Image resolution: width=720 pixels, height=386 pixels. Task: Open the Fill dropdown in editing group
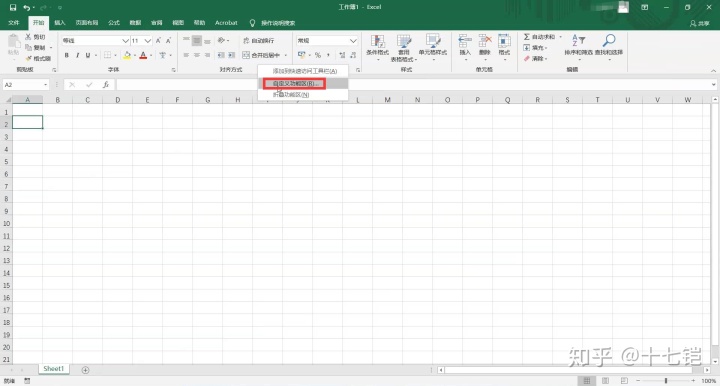(x=535, y=48)
